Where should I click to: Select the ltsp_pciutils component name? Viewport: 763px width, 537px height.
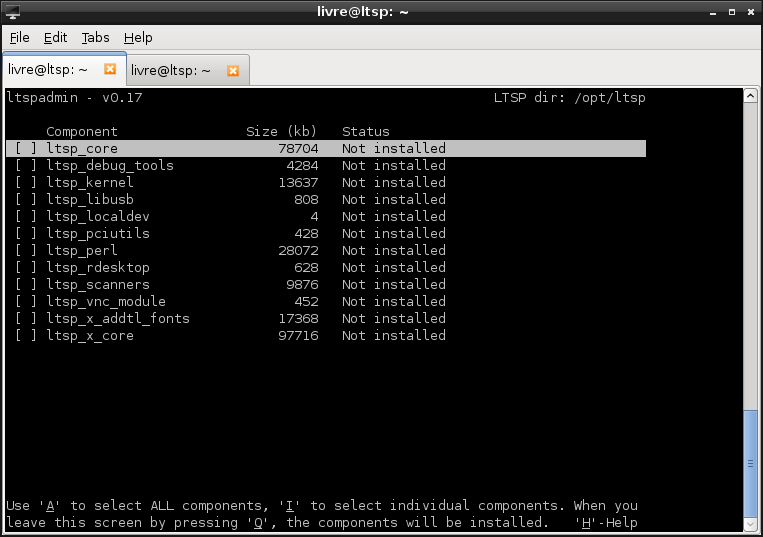click(x=98, y=233)
